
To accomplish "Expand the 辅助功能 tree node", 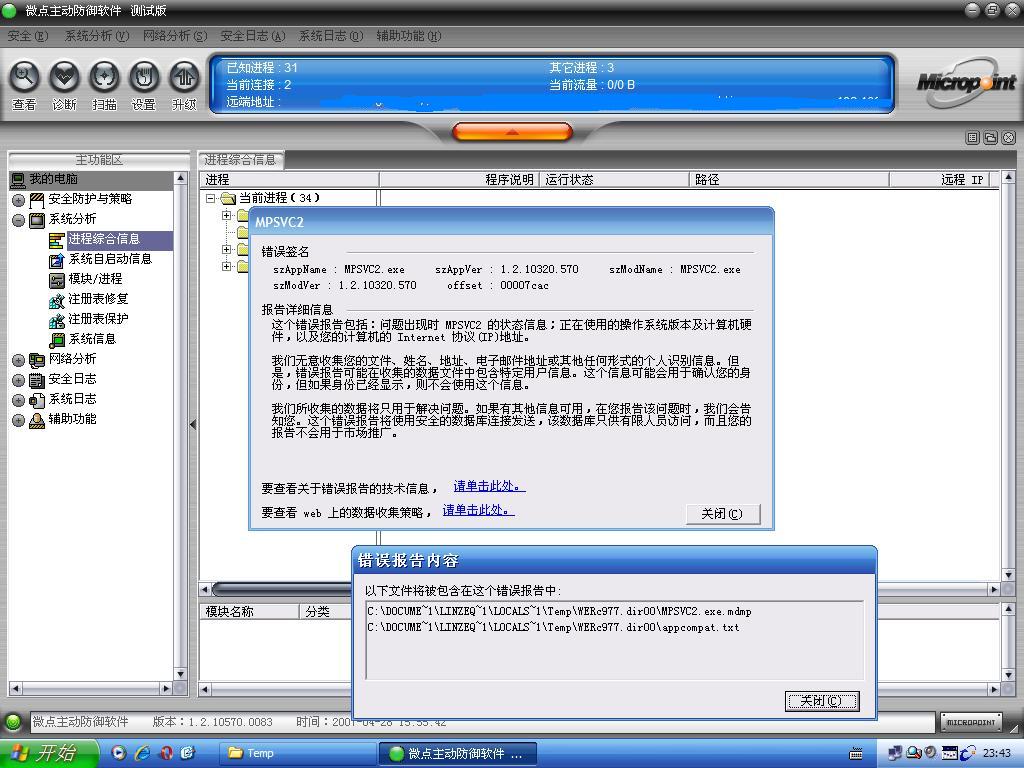I will point(18,421).
